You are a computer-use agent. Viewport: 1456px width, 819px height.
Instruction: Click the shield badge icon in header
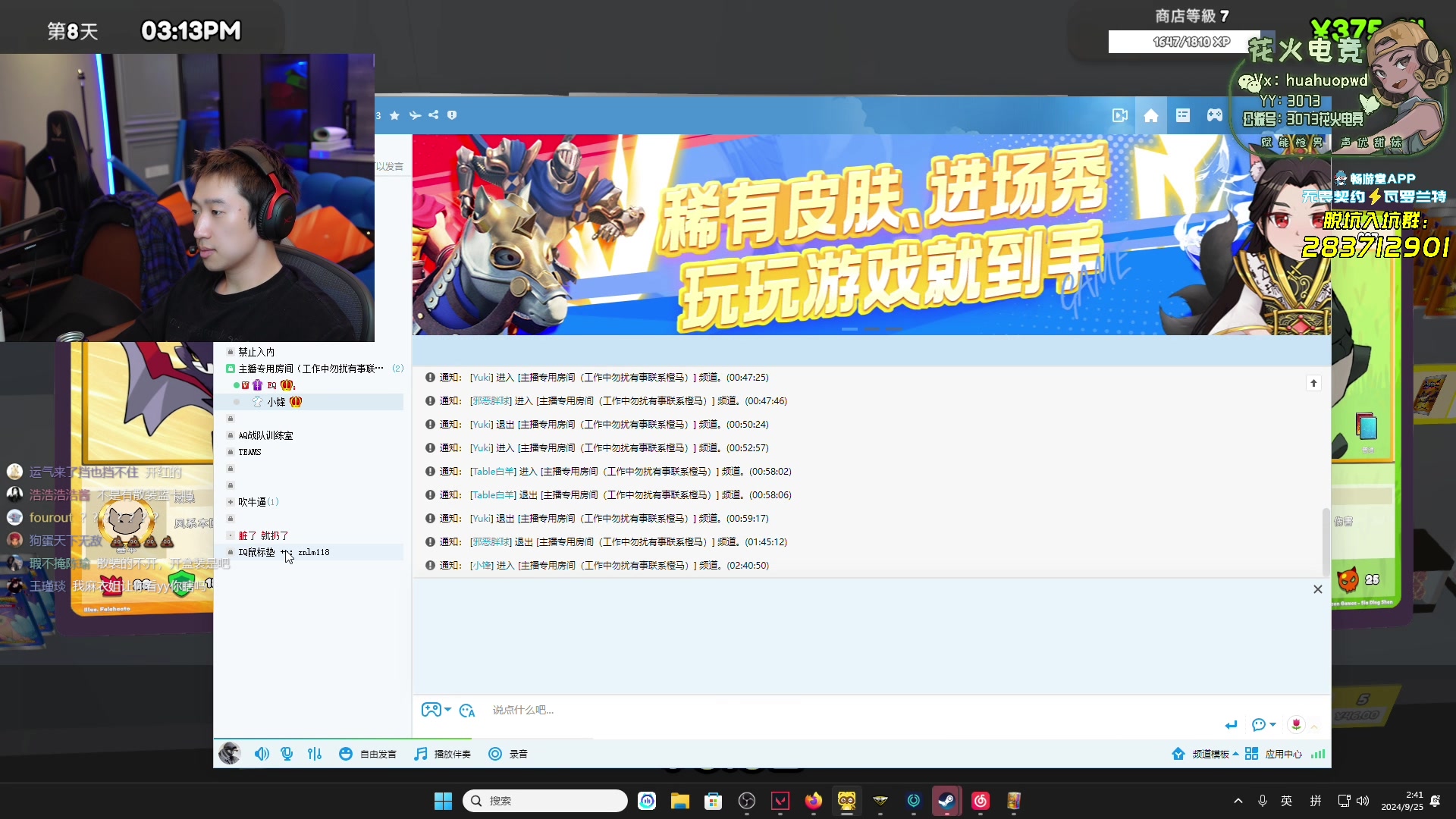pos(452,115)
